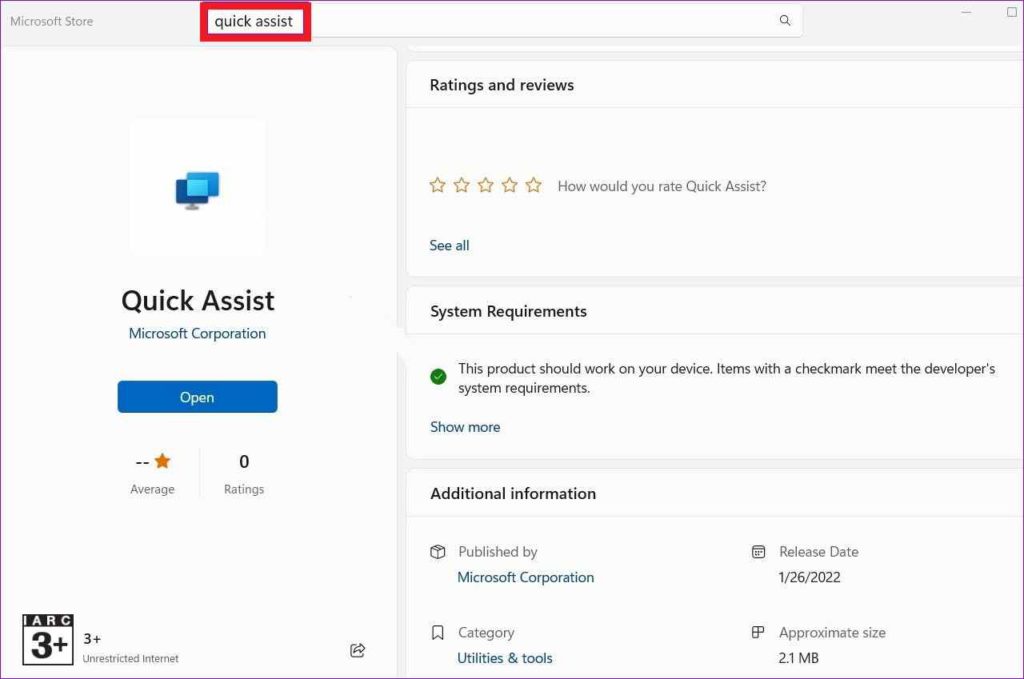1024x679 pixels.
Task: Click the 2.1 MB size value
Action: tap(798, 658)
